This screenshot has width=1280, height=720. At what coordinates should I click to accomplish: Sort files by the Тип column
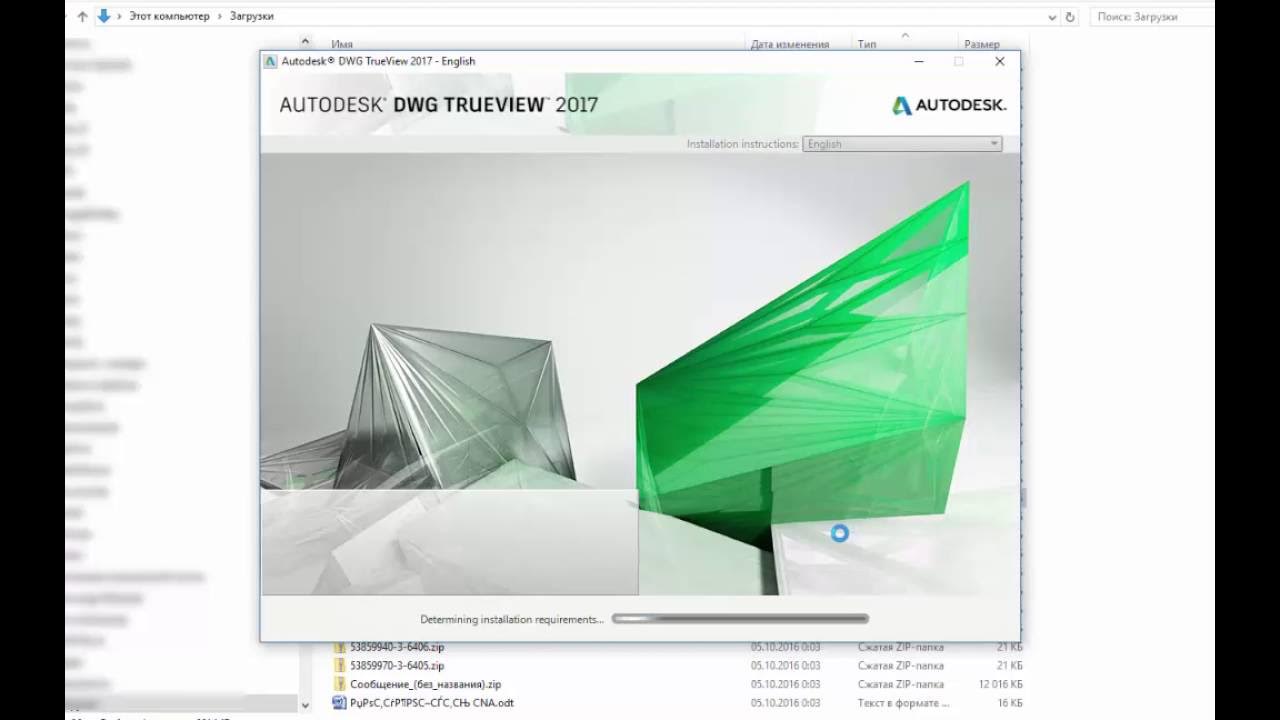(x=866, y=44)
